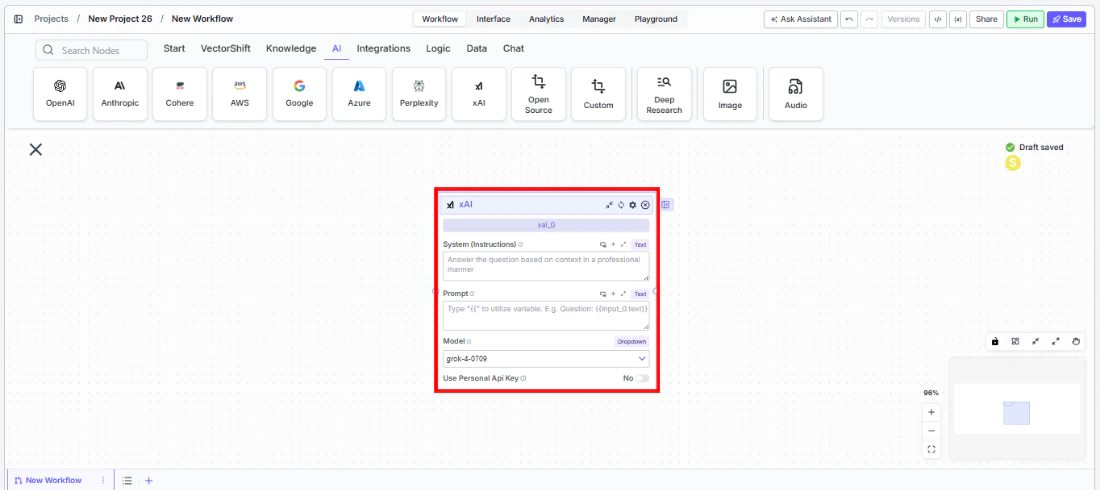The width and height of the screenshot is (1100, 490).
Task: Add a Cohere node
Action: pos(180,94)
